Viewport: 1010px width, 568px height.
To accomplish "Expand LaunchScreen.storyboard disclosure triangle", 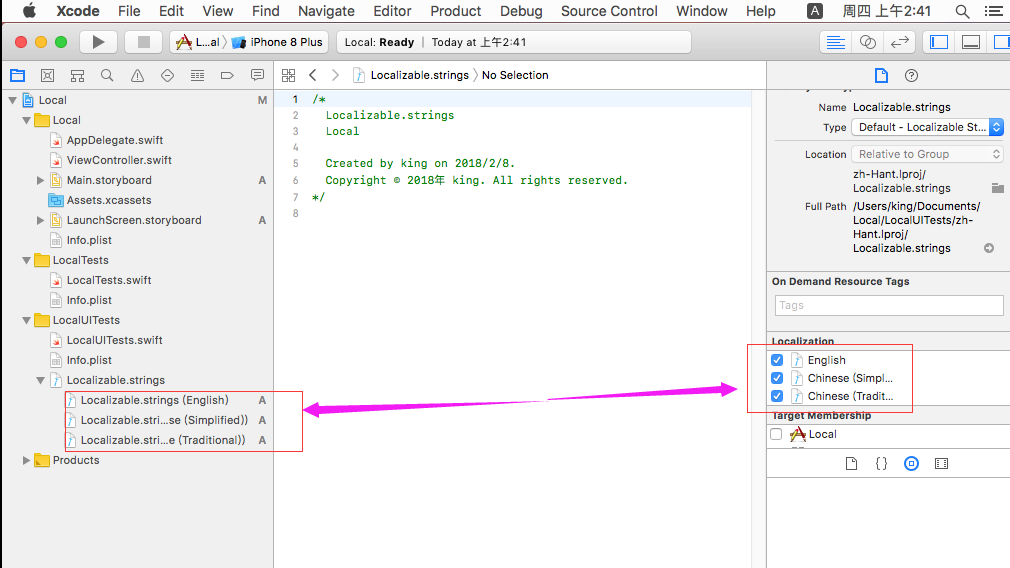I will (40, 220).
